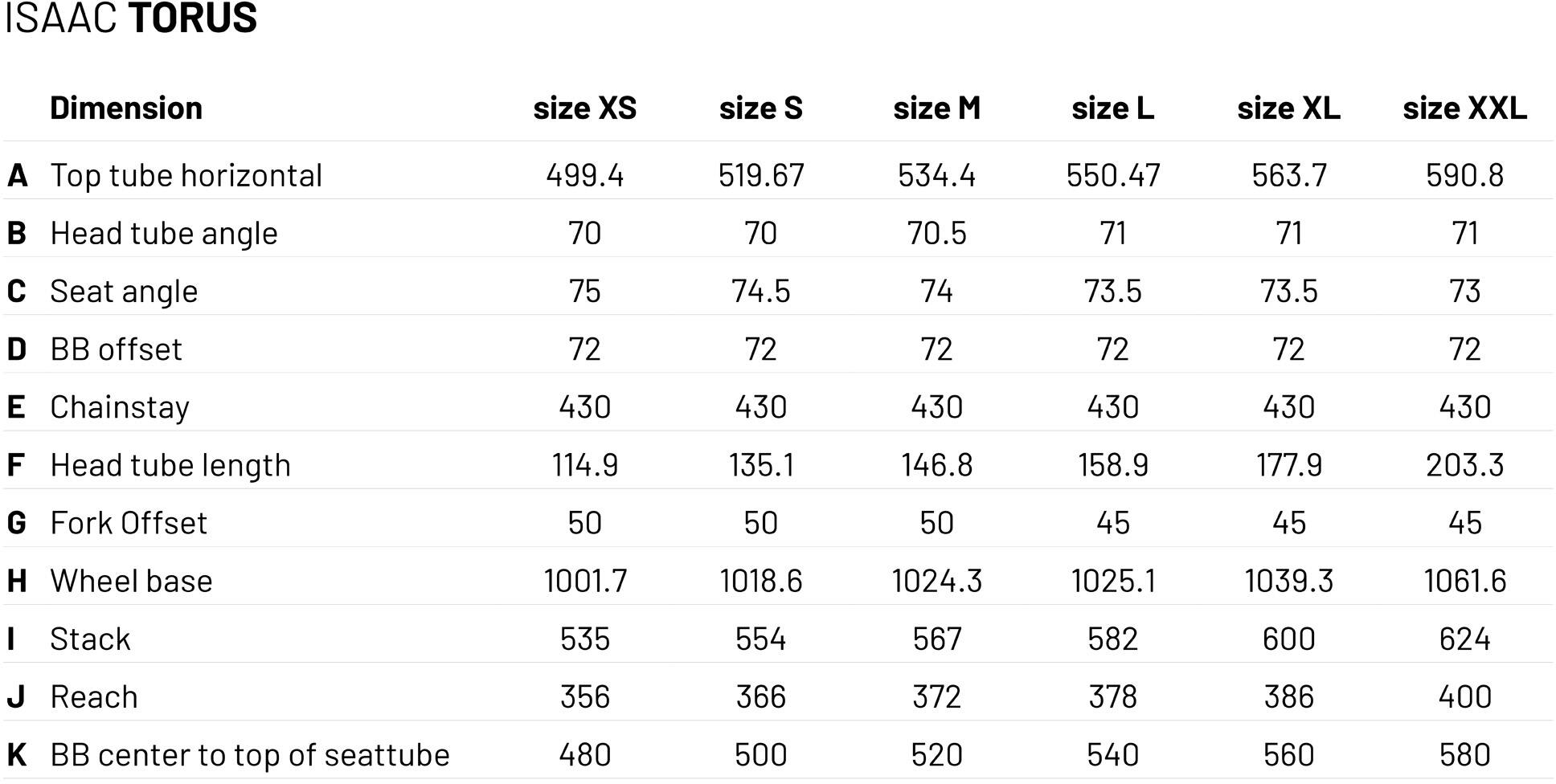The image size is (1556, 784).
Task: Select the size S column header
Action: (x=760, y=108)
